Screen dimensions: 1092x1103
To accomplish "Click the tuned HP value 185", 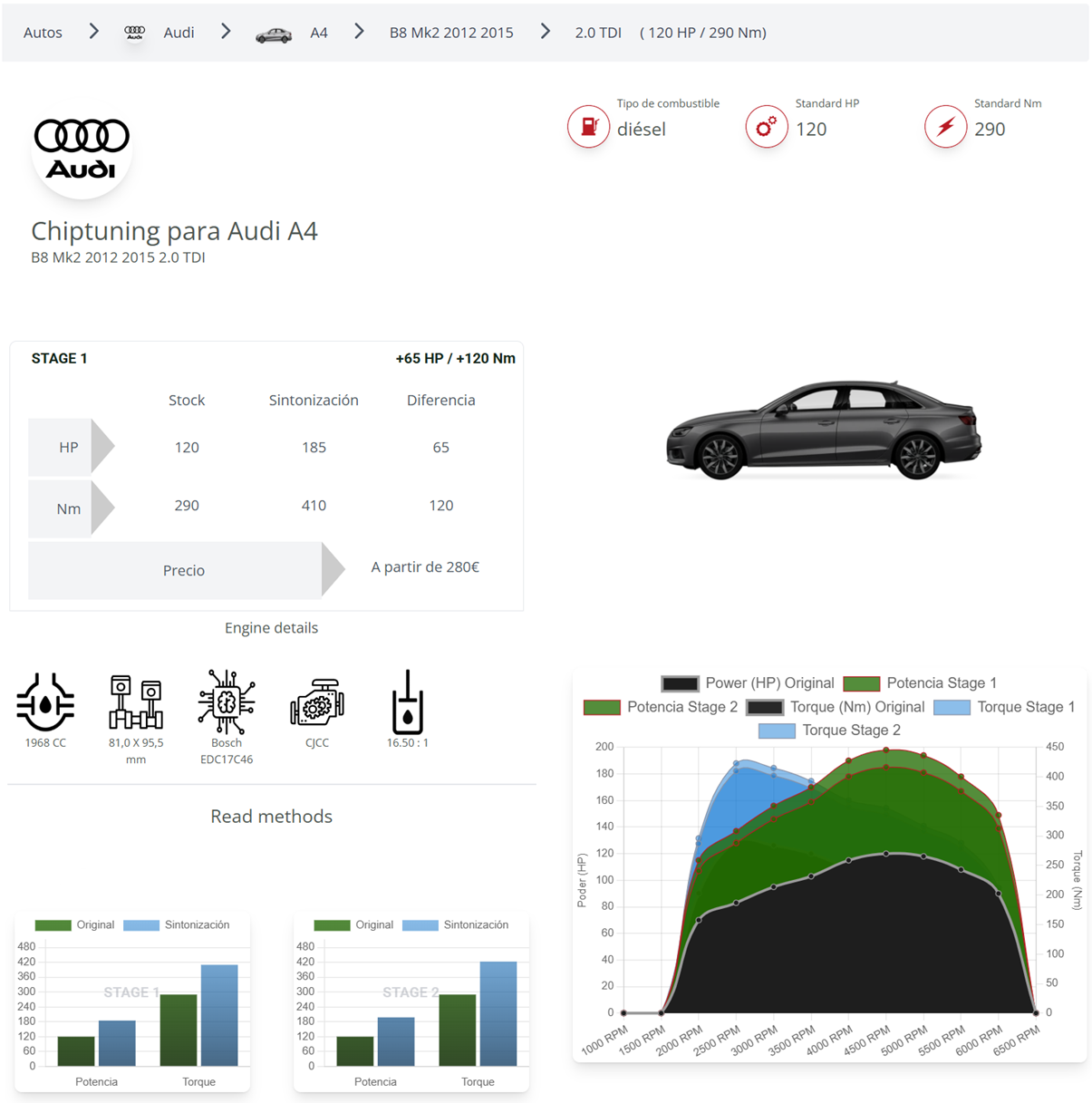I will pos(314,448).
